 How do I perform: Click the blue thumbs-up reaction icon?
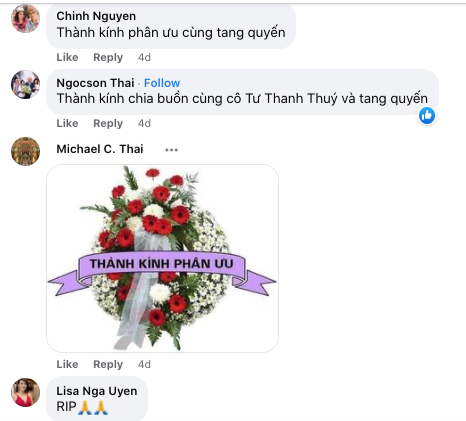click(x=427, y=116)
